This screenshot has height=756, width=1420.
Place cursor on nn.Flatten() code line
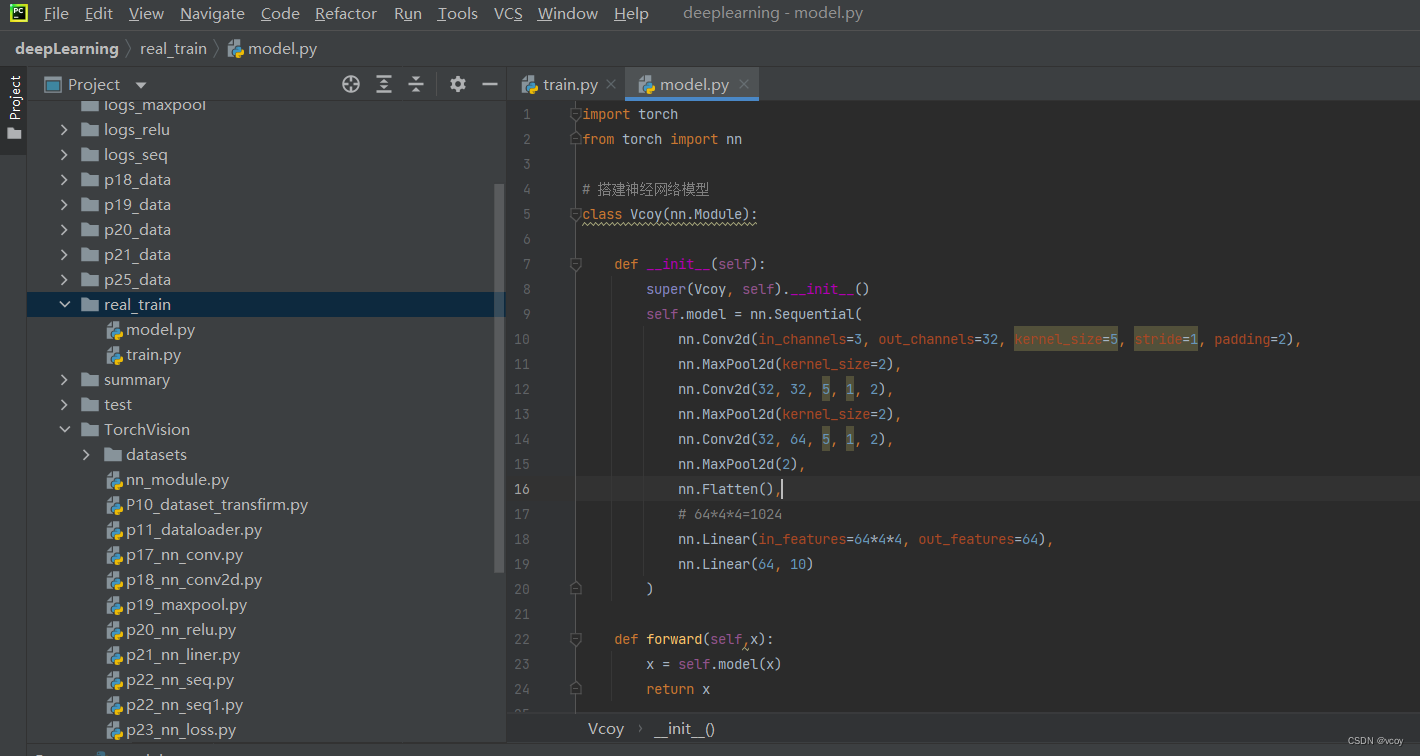[x=729, y=489]
